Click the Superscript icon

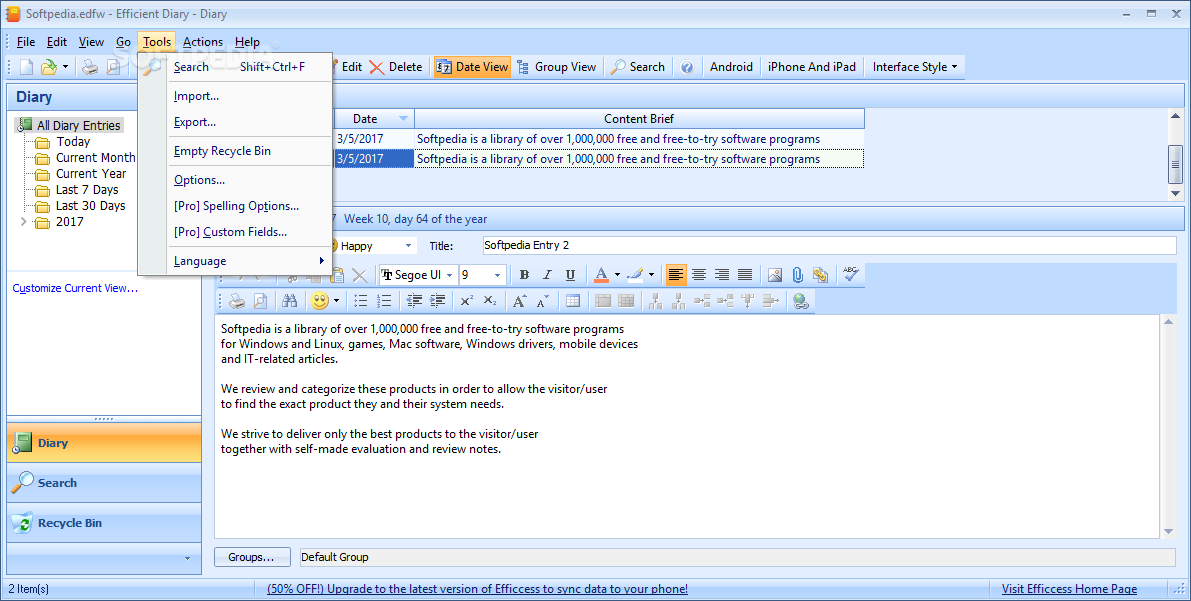[466, 301]
